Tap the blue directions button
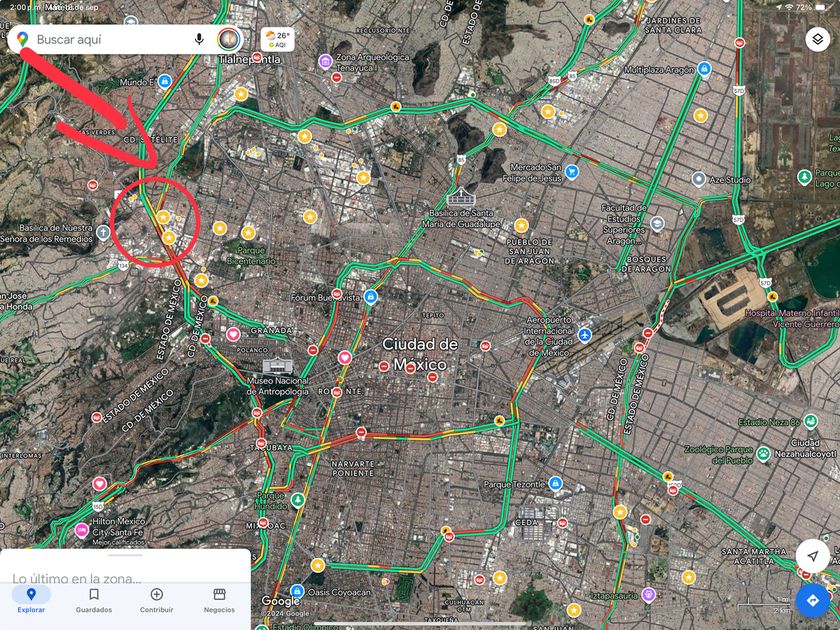840x630 pixels. pyautogui.click(x=813, y=600)
